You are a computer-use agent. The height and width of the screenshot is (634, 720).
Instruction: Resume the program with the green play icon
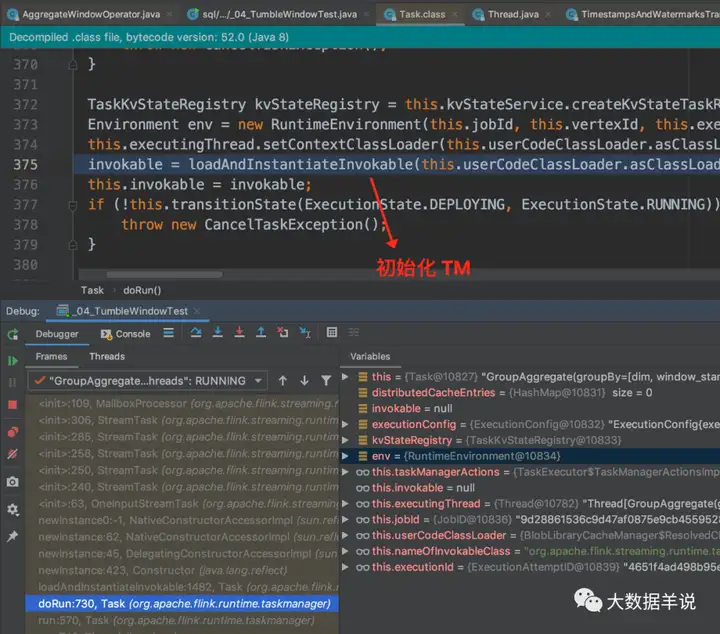point(13,360)
